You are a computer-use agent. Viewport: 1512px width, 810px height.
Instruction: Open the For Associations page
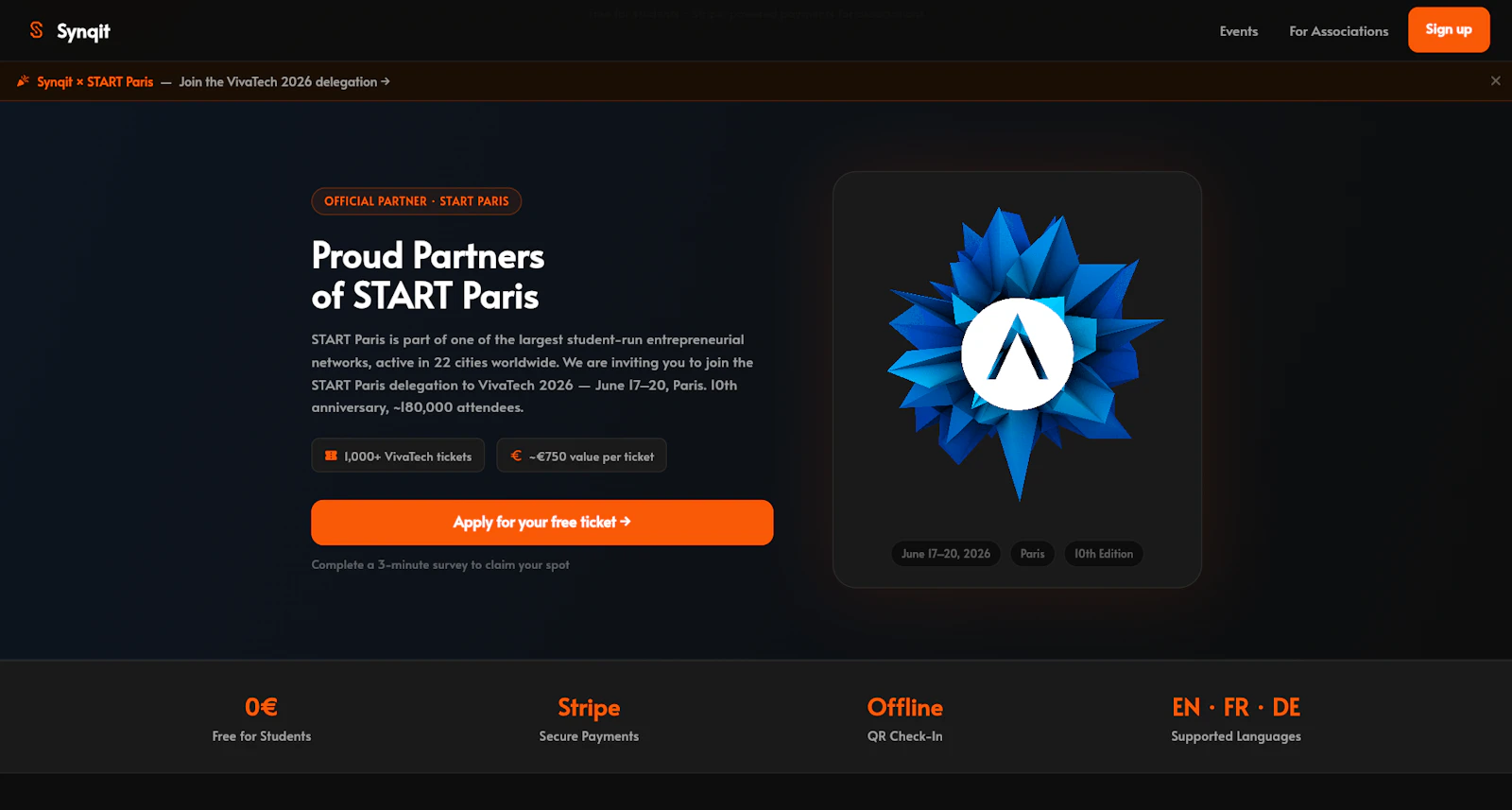point(1338,31)
